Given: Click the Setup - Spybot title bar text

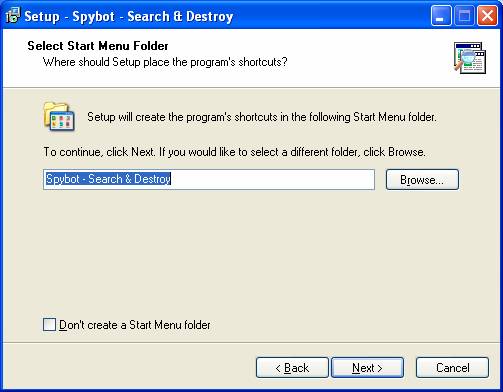Looking at the screenshot, I should 128,16.
